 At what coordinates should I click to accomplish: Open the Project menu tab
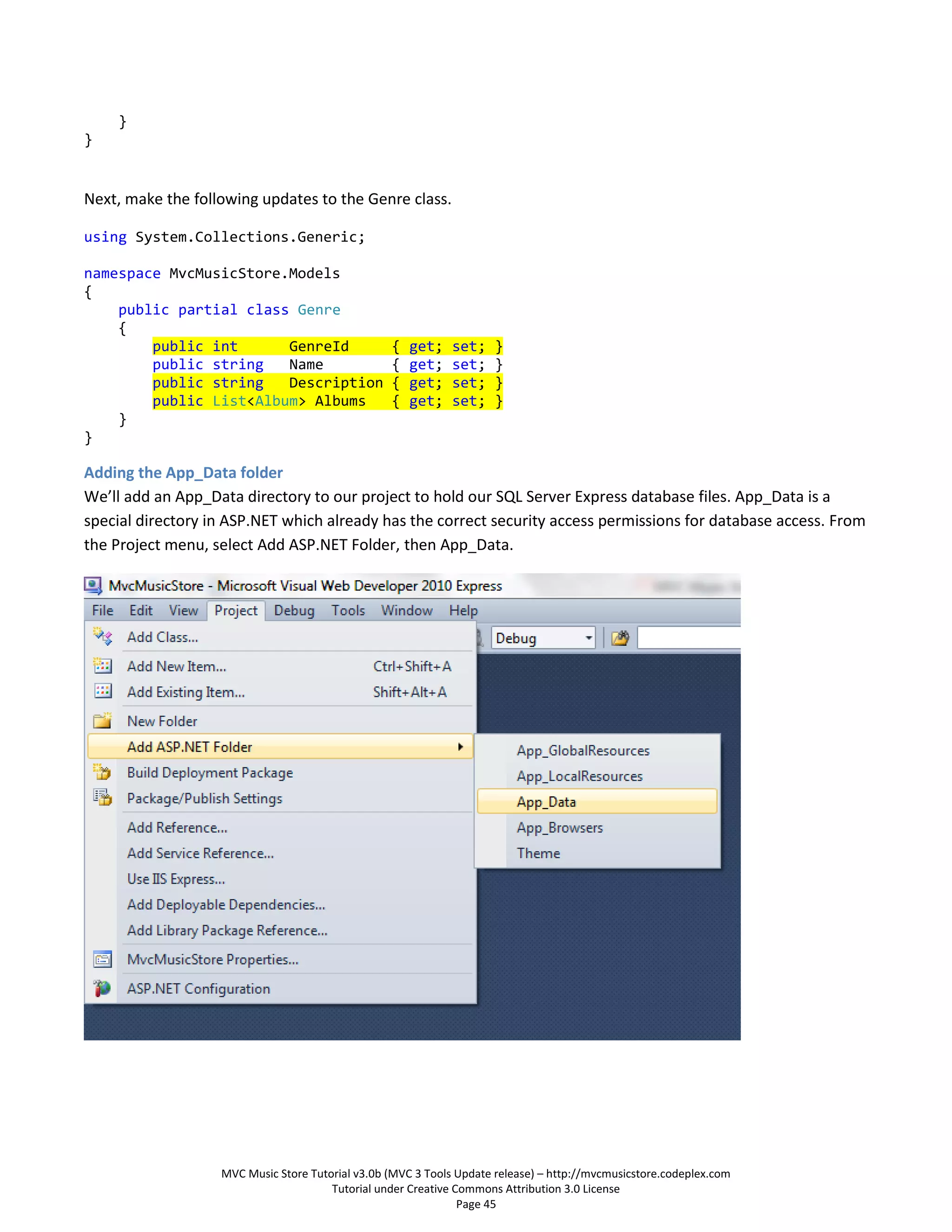(x=236, y=610)
